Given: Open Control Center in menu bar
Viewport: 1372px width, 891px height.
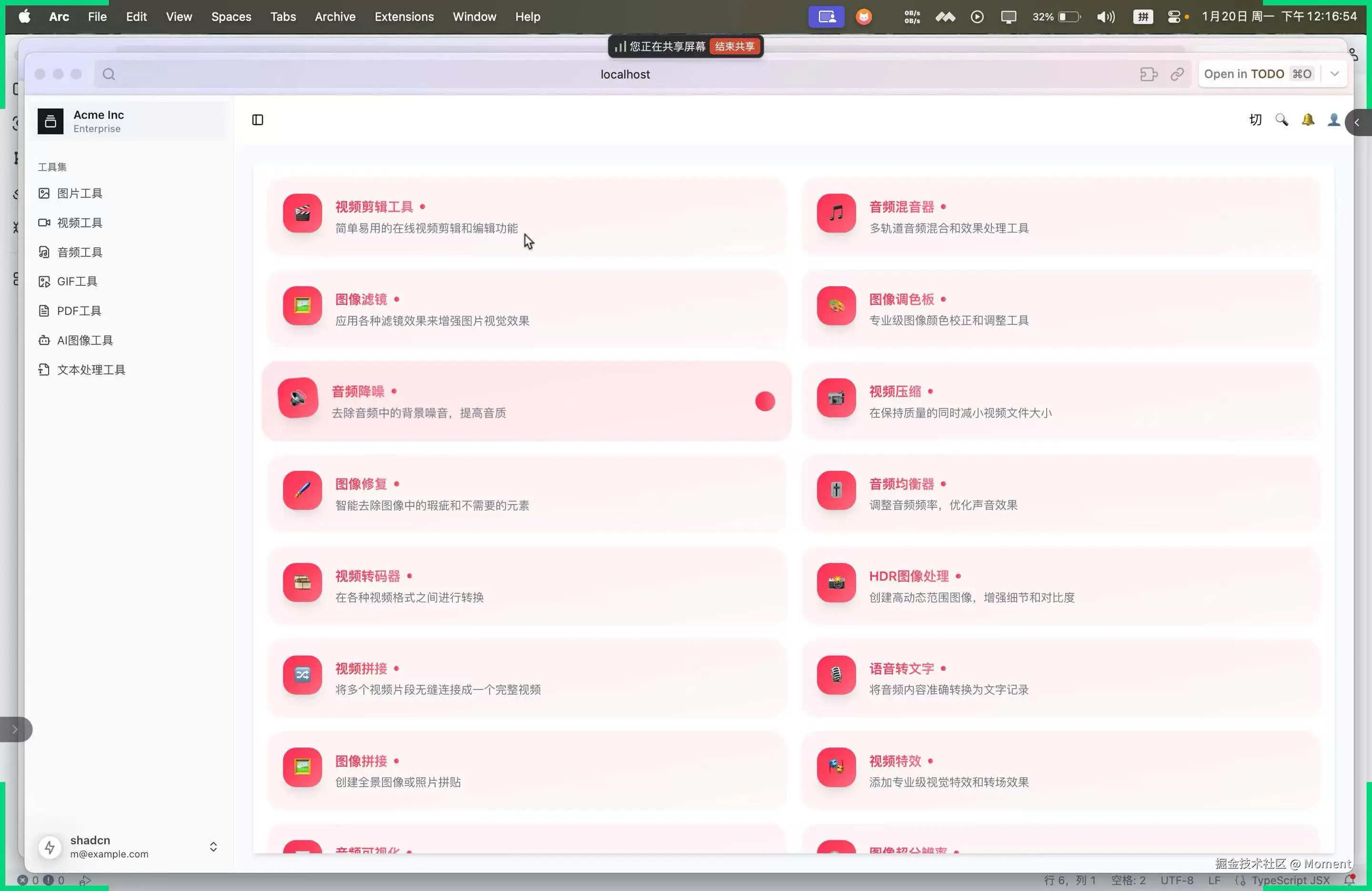Looking at the screenshot, I should pyautogui.click(x=1174, y=17).
